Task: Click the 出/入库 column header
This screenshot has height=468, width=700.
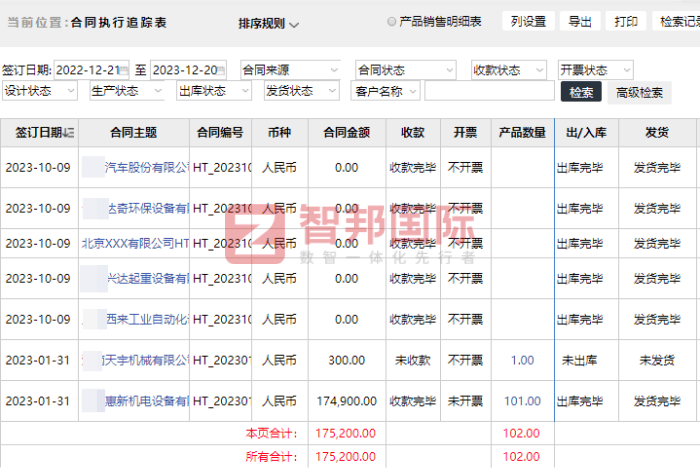Action: [x=586, y=133]
